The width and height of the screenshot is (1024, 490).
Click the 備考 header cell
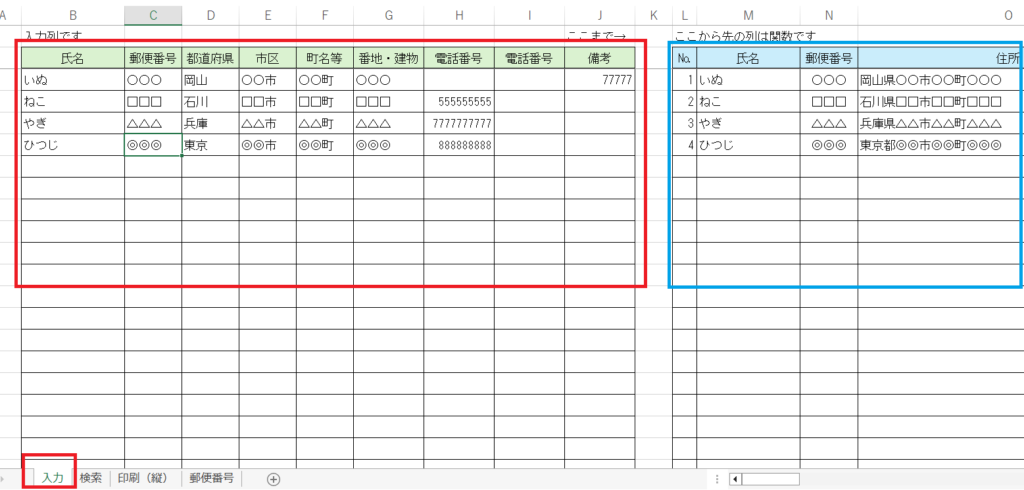(599, 58)
